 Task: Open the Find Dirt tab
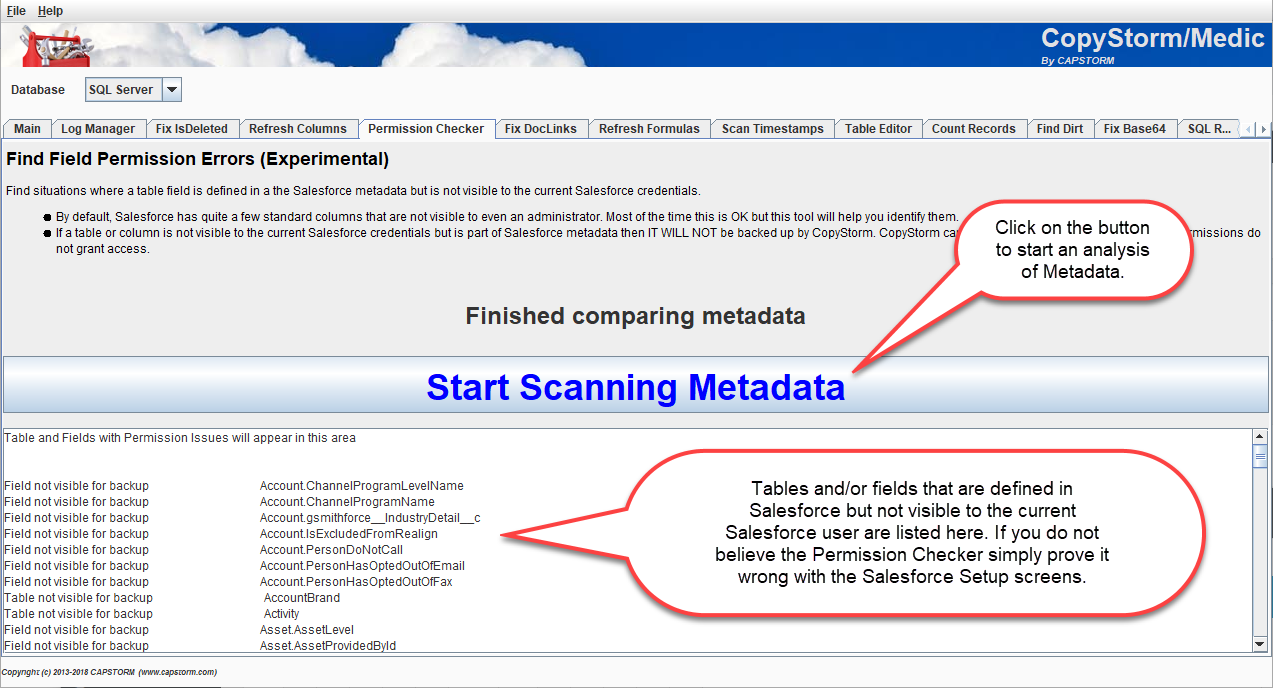(1060, 129)
